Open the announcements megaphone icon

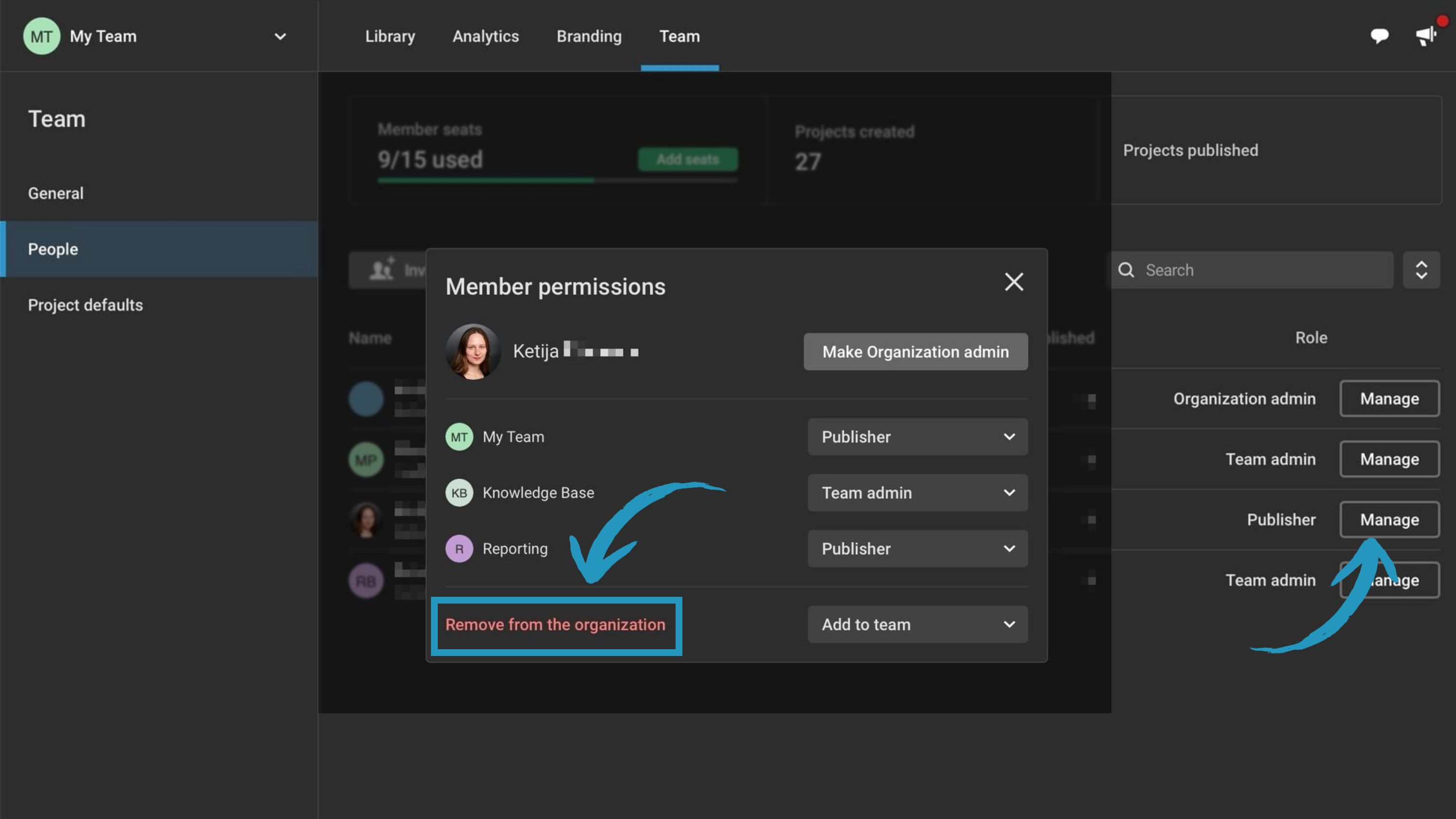tap(1425, 36)
